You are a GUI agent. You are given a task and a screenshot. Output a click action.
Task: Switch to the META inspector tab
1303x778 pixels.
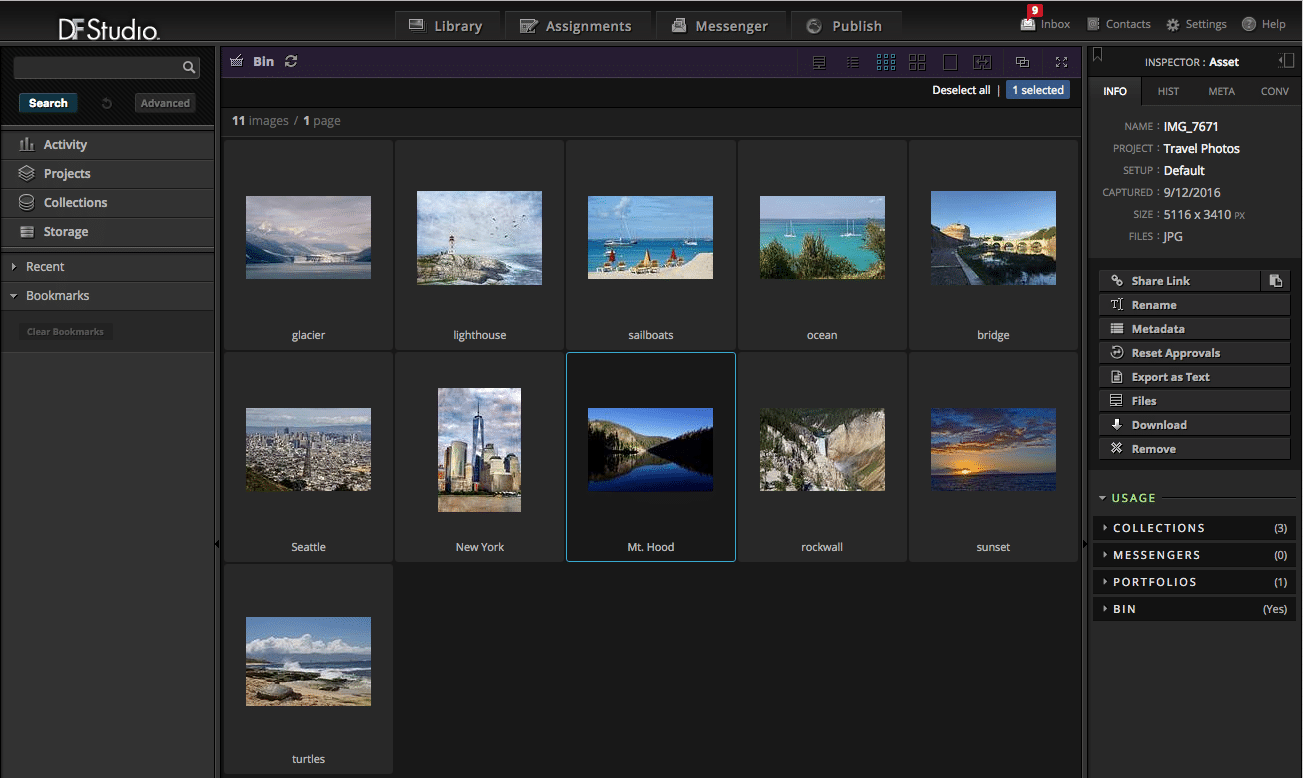click(x=1221, y=91)
